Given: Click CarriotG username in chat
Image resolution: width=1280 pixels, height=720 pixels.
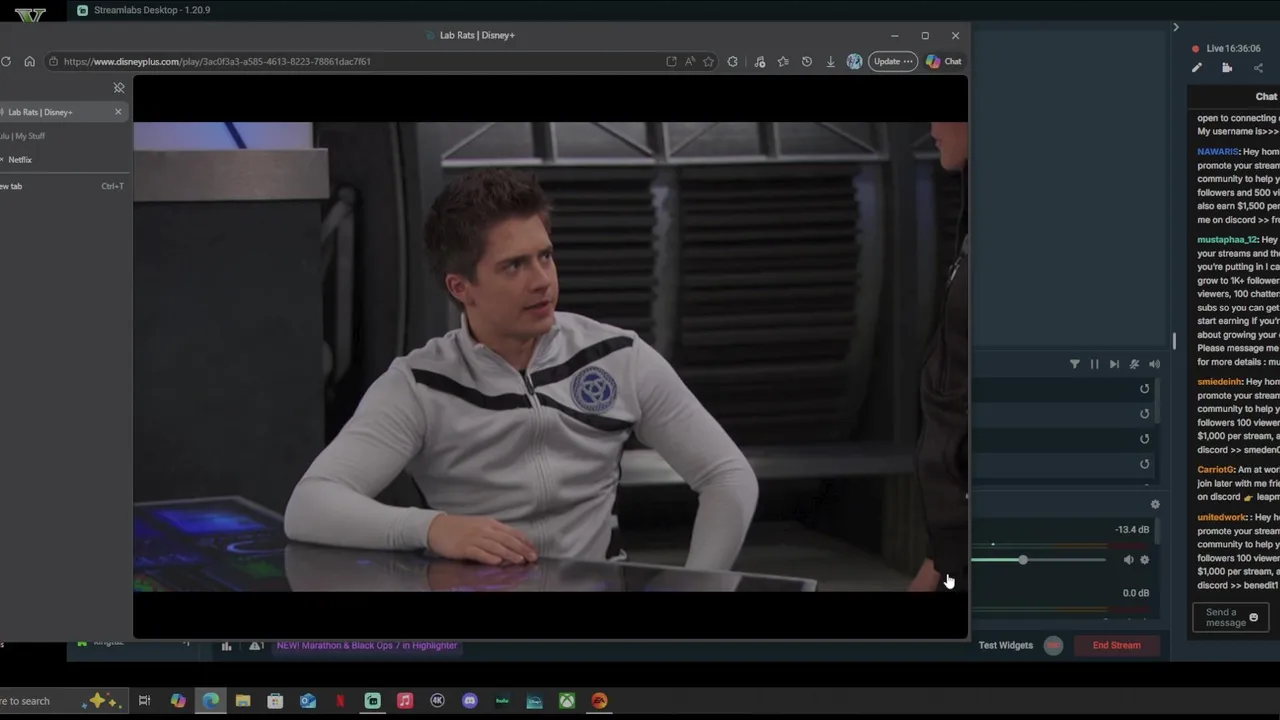Looking at the screenshot, I should click(x=1215, y=470).
